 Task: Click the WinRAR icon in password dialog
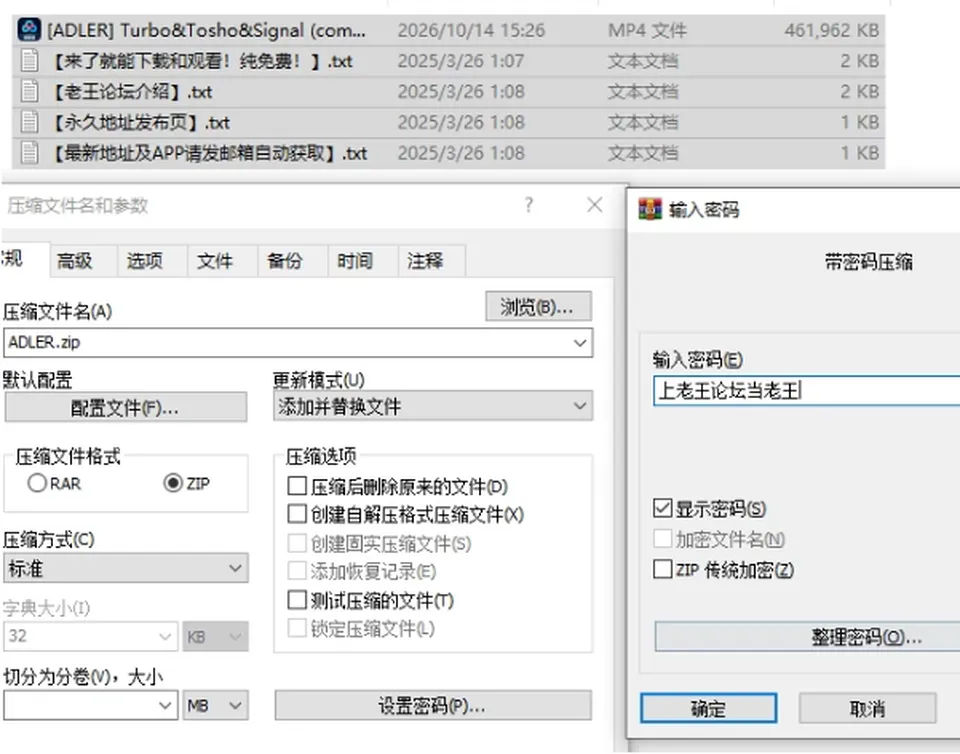(x=650, y=209)
